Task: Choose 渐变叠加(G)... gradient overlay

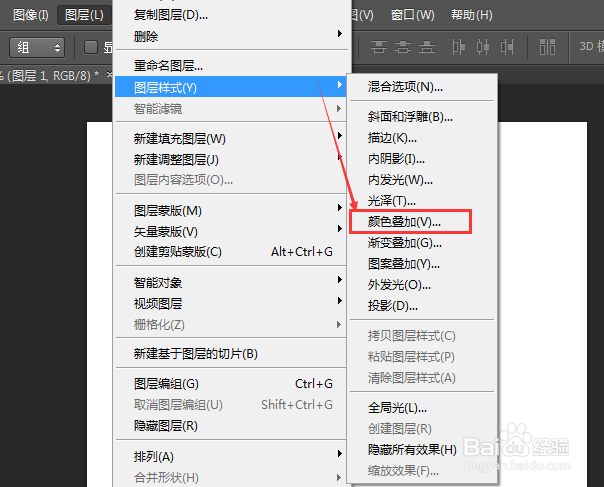Action: 422,243
